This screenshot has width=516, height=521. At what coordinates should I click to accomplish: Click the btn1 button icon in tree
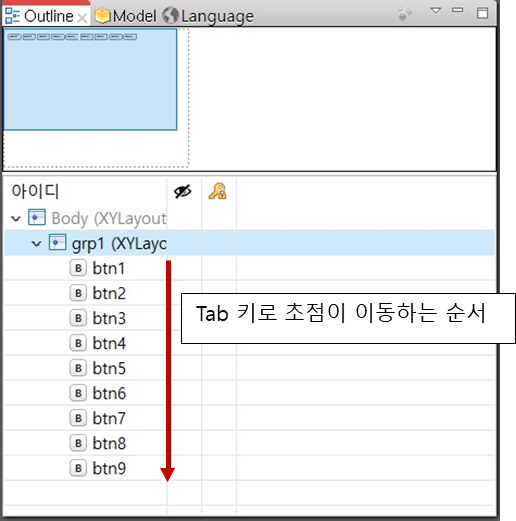78,268
